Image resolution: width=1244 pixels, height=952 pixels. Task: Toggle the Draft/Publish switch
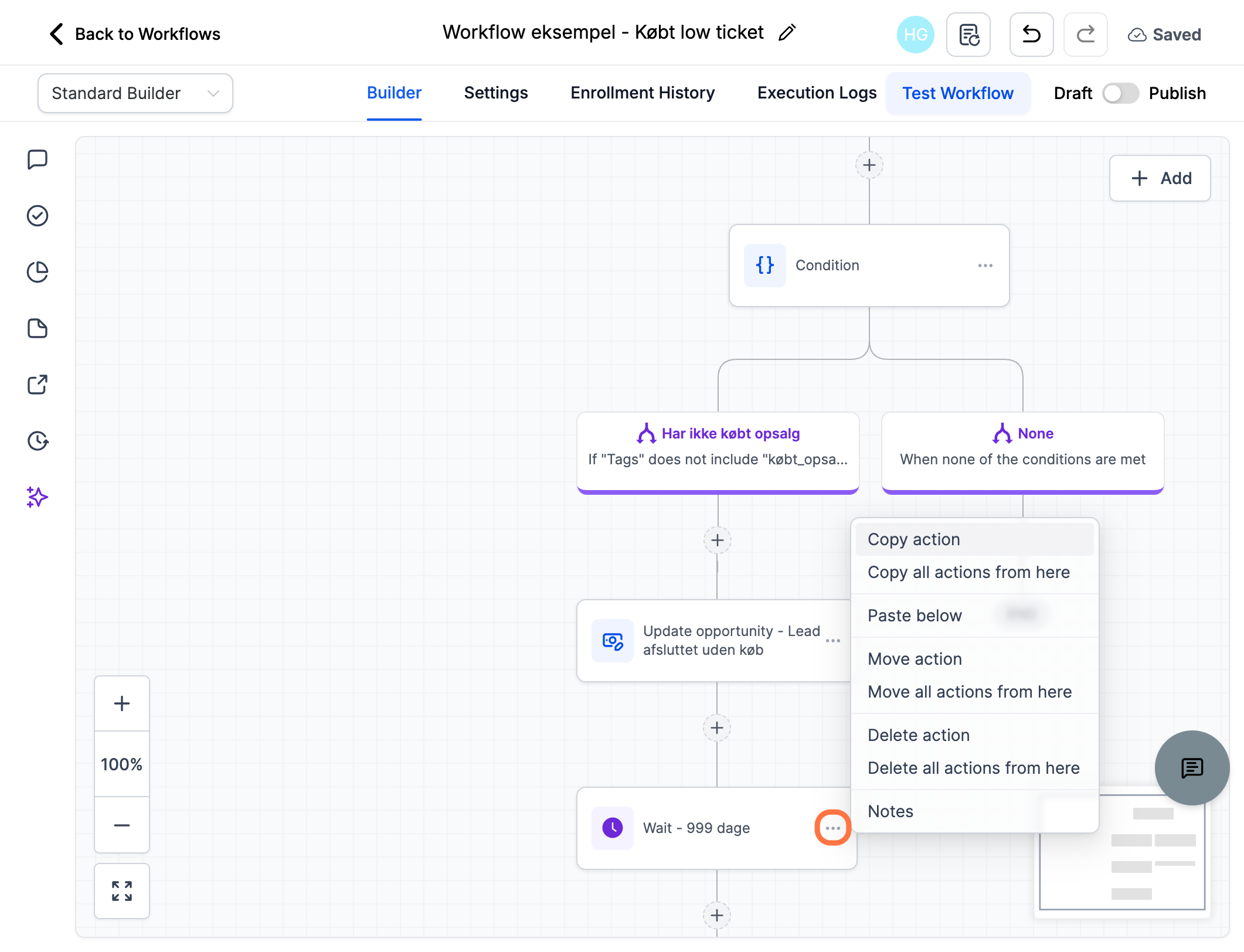click(1120, 93)
